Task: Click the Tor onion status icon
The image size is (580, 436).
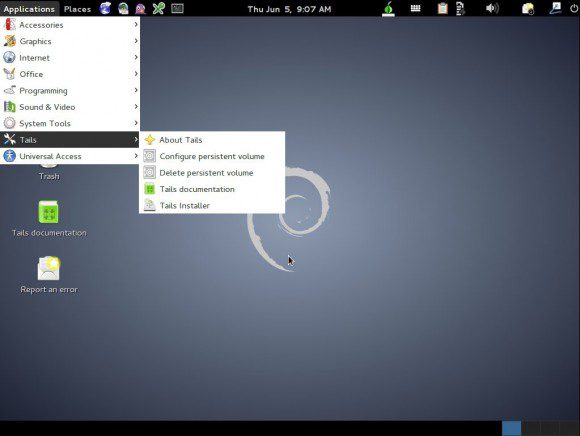Action: pyautogui.click(x=388, y=8)
